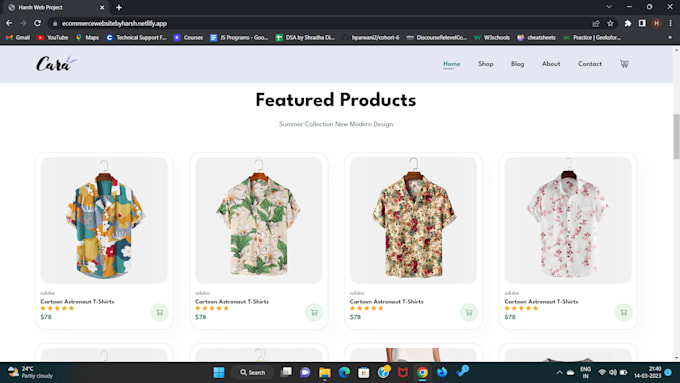Screen dimensions: 680x383
Task: Open the cheatsheets bookmark
Action: (536, 37)
